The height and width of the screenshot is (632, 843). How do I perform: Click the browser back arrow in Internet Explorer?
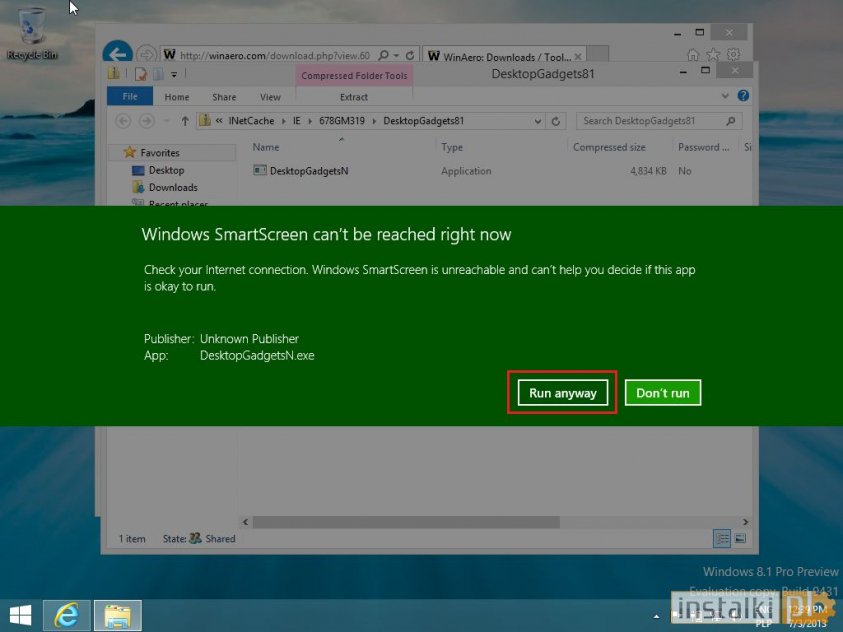click(x=119, y=53)
